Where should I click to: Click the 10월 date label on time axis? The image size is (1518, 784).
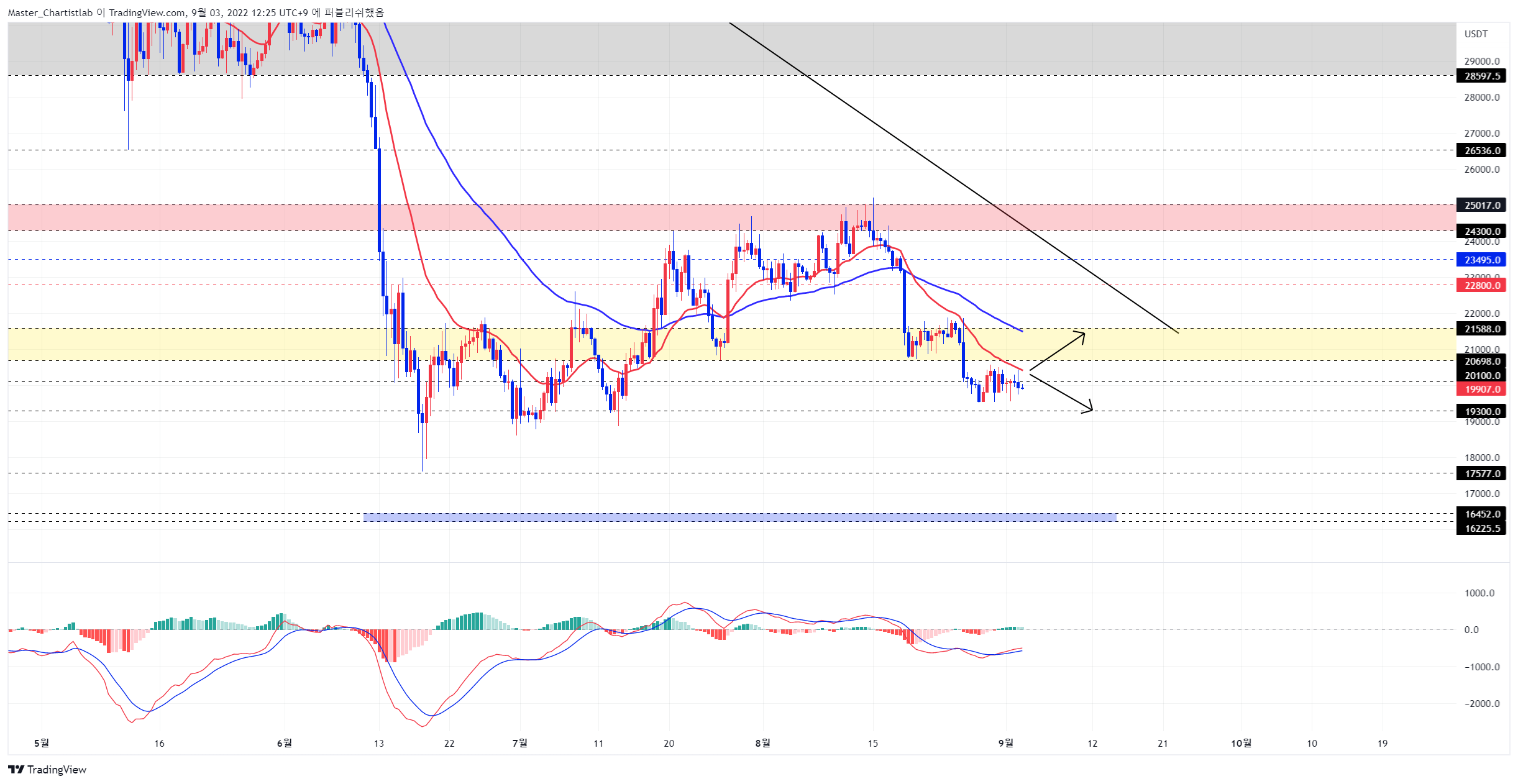[1241, 743]
